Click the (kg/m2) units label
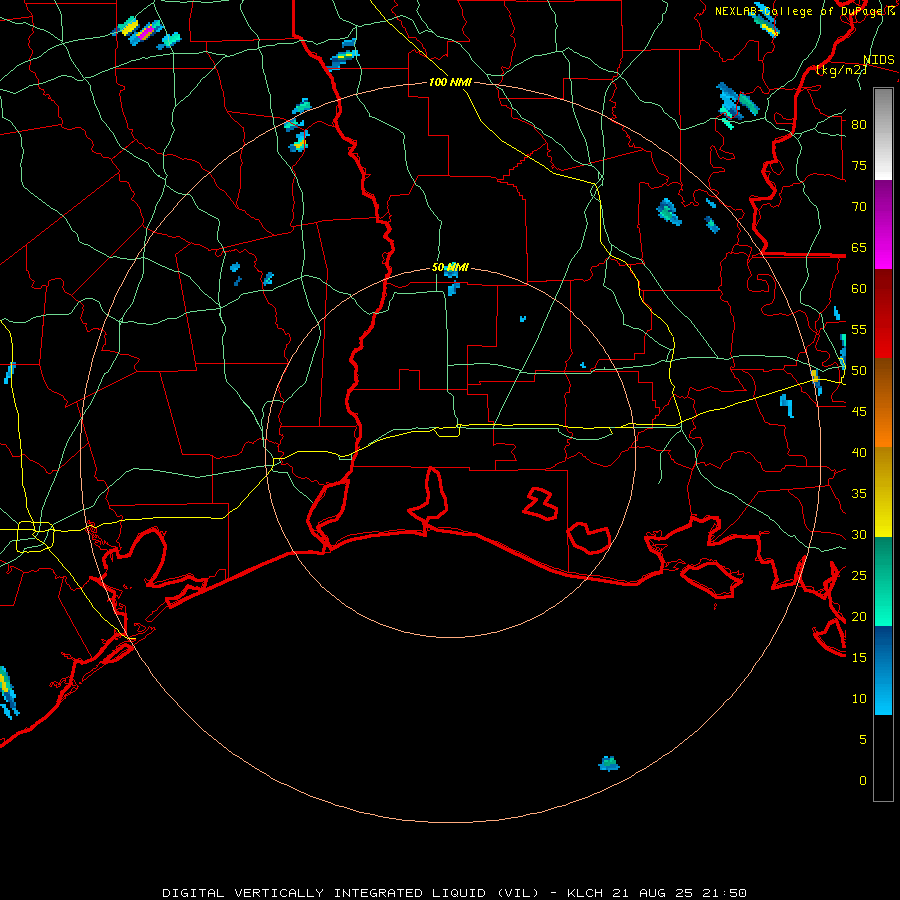The height and width of the screenshot is (900, 900). click(840, 70)
